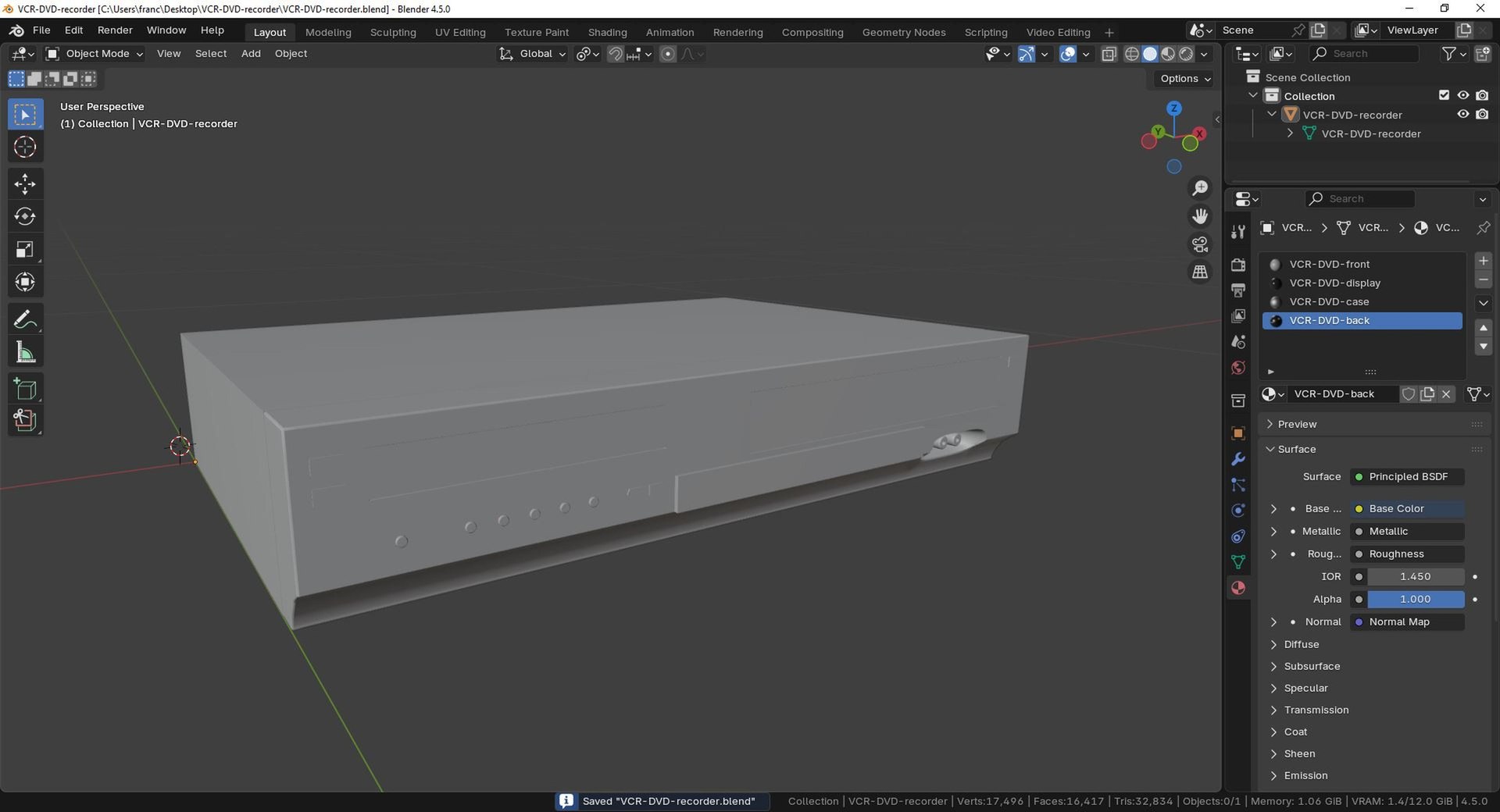Click the Normal Map link button
Screen dimensions: 1500x812
tap(1408, 621)
